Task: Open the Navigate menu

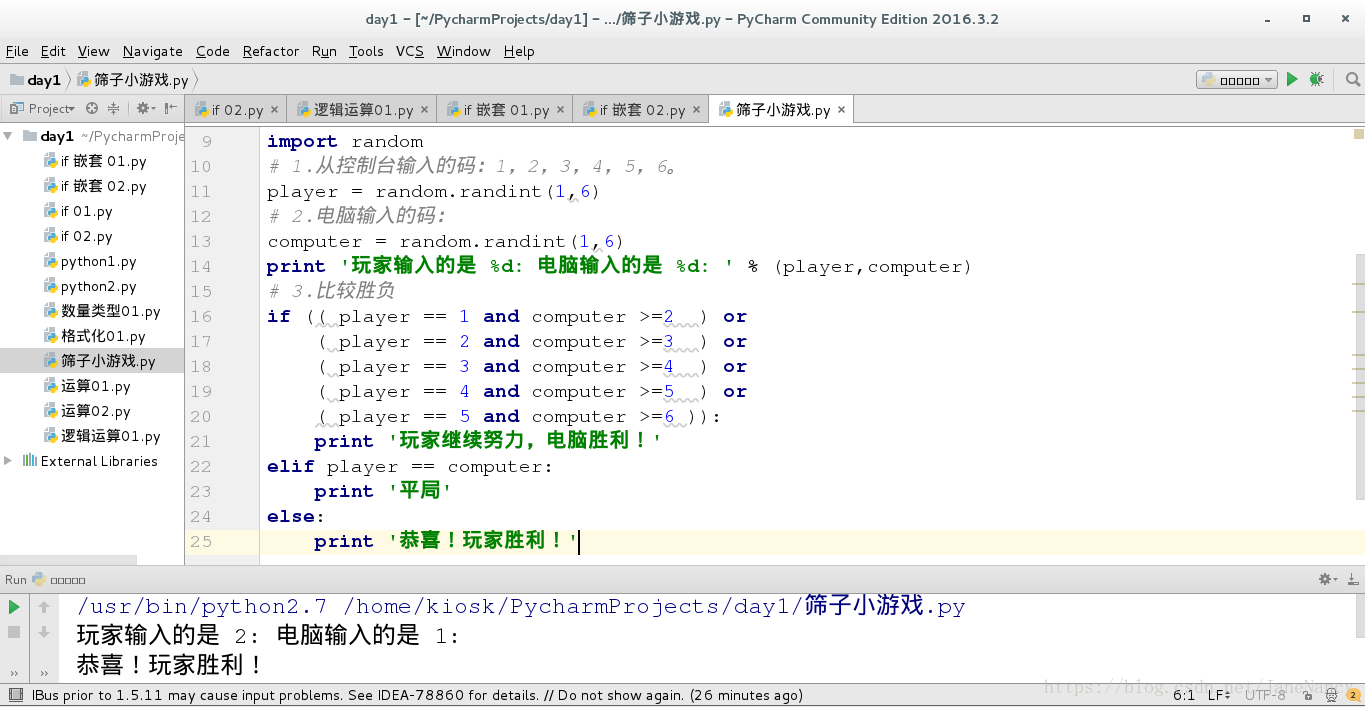Action: point(153,51)
